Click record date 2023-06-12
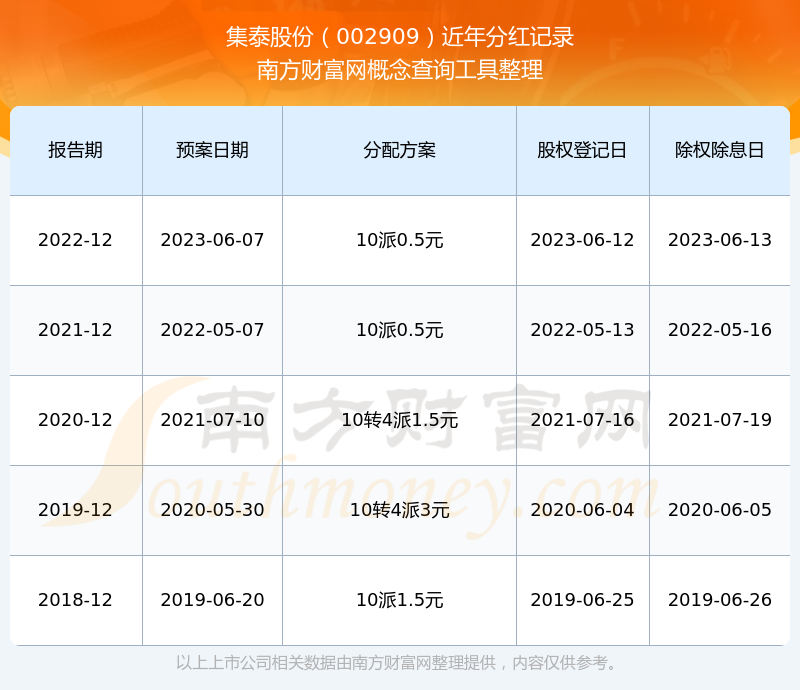800x690 pixels. [582, 240]
